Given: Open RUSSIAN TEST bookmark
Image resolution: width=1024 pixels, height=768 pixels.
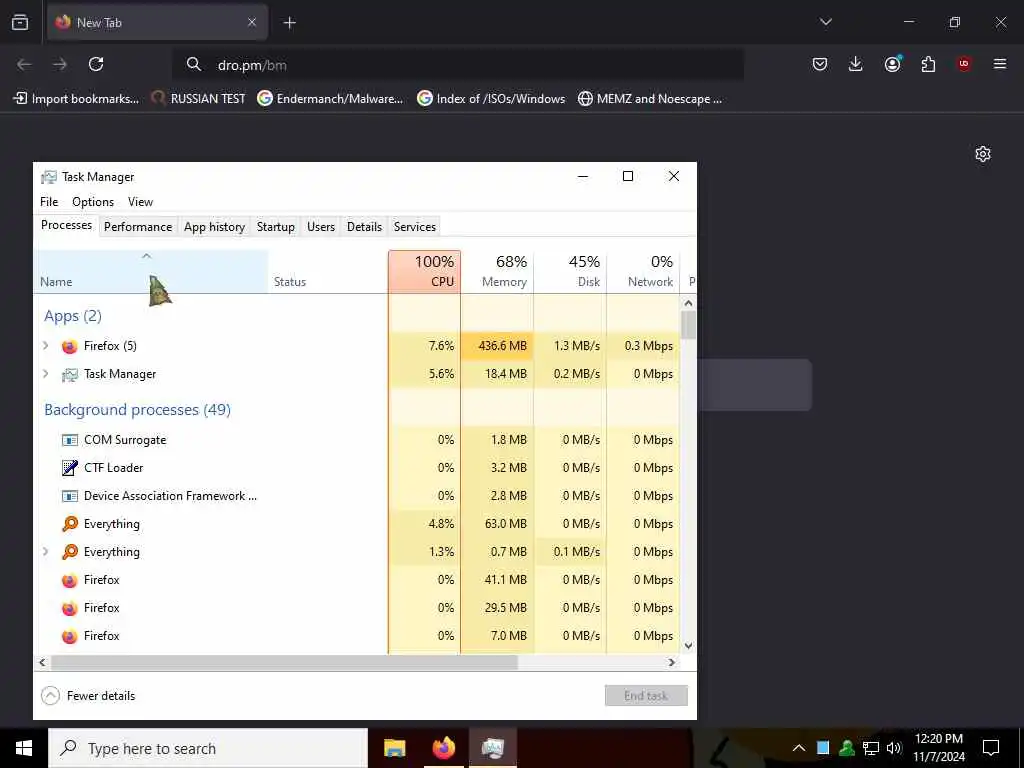Looking at the screenshot, I should (198, 99).
